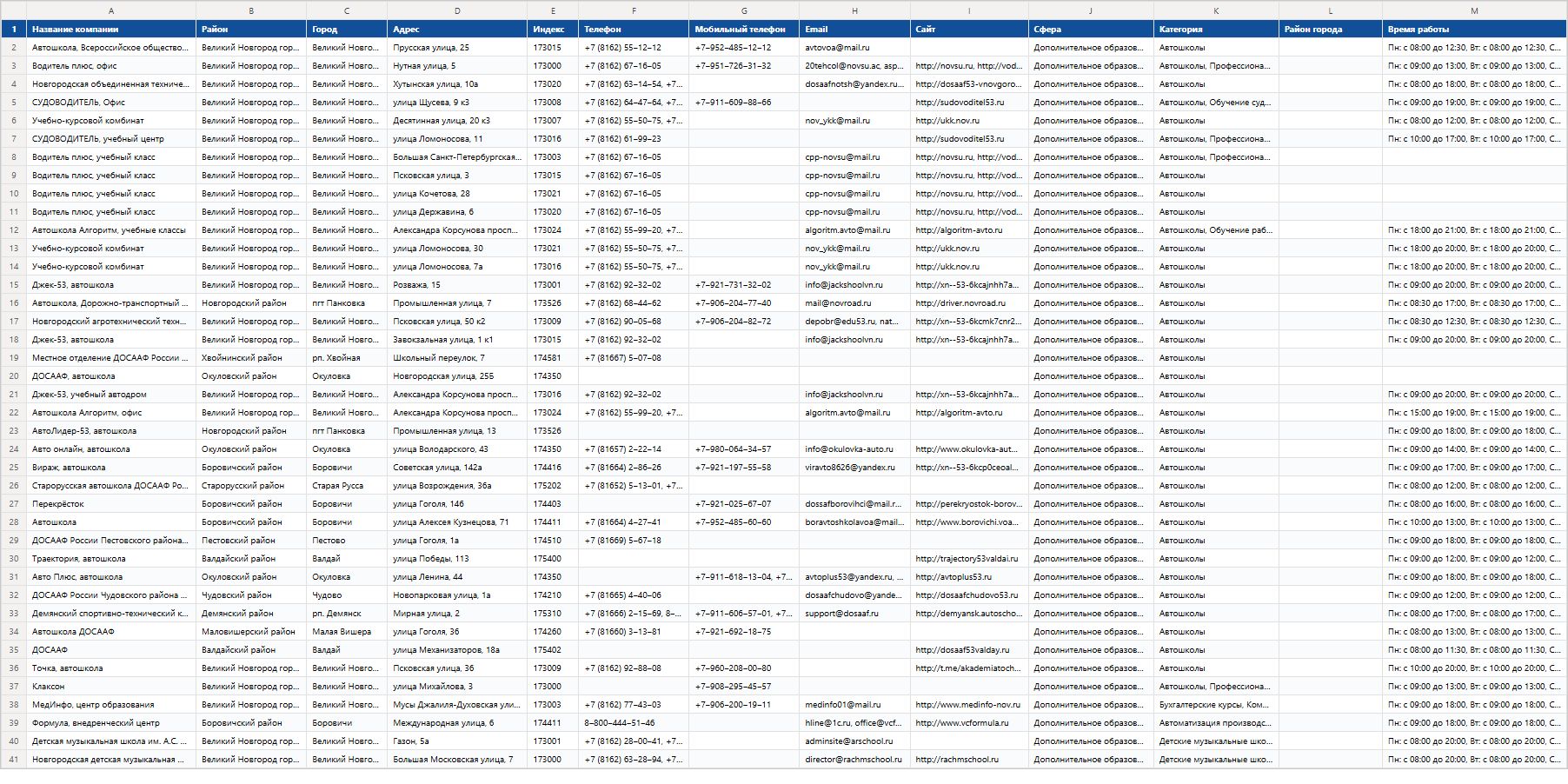Select email cell 'mail@novroad.ru'
The image size is (1568, 784).
point(855,303)
